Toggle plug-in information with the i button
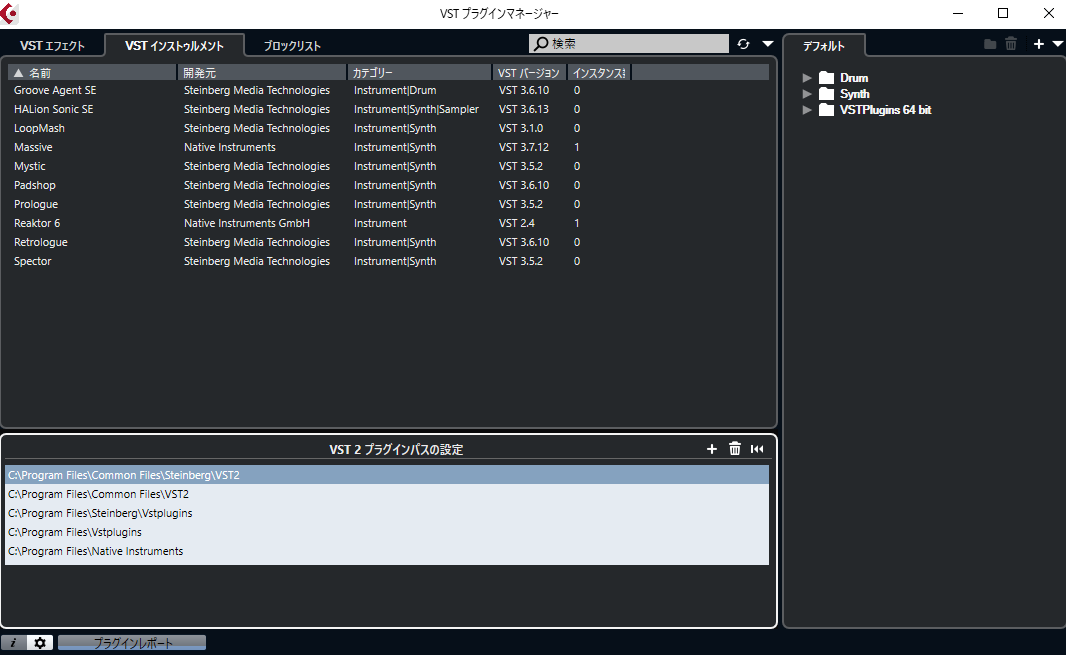This screenshot has height=655, width=1066. pos(14,643)
